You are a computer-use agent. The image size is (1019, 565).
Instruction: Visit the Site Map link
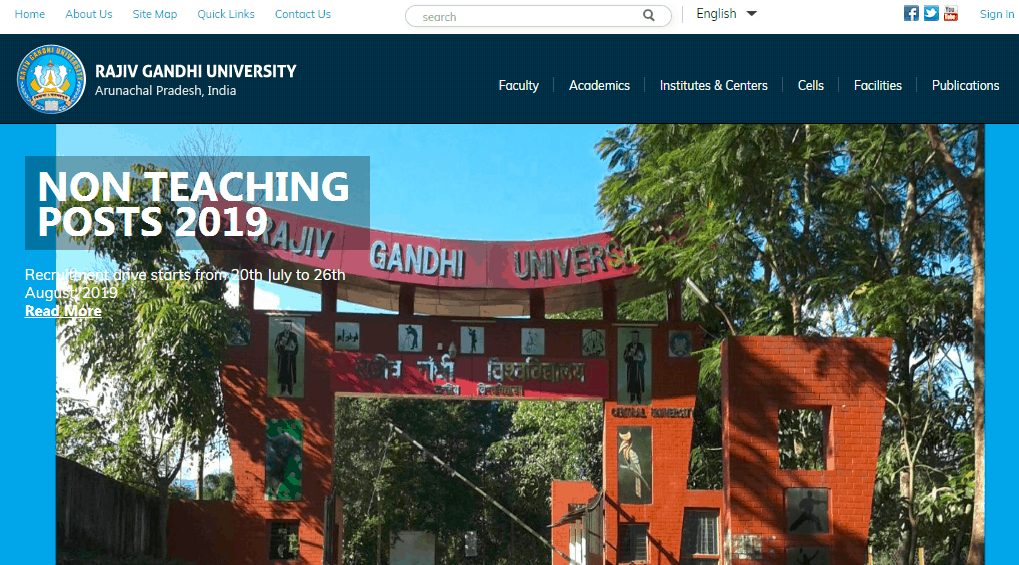tap(155, 14)
